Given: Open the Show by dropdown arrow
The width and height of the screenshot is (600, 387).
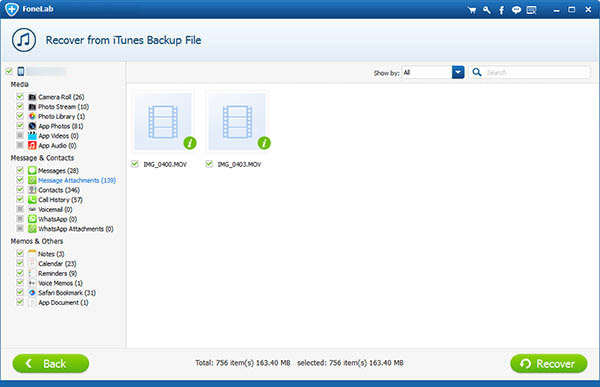Looking at the screenshot, I should point(458,72).
